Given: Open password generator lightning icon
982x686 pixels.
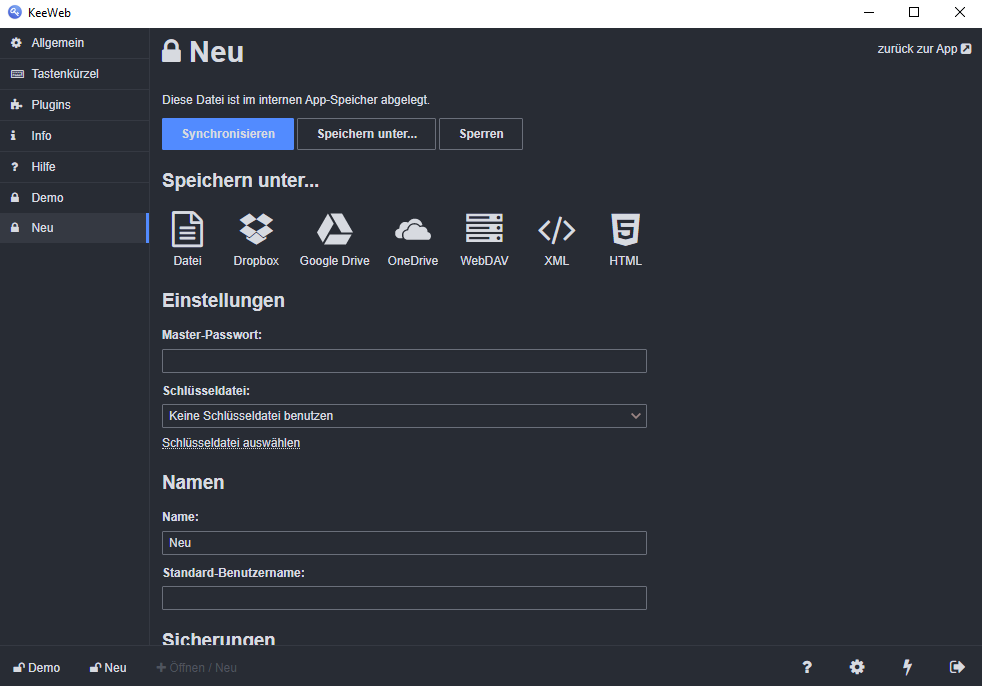Looking at the screenshot, I should point(907,667).
